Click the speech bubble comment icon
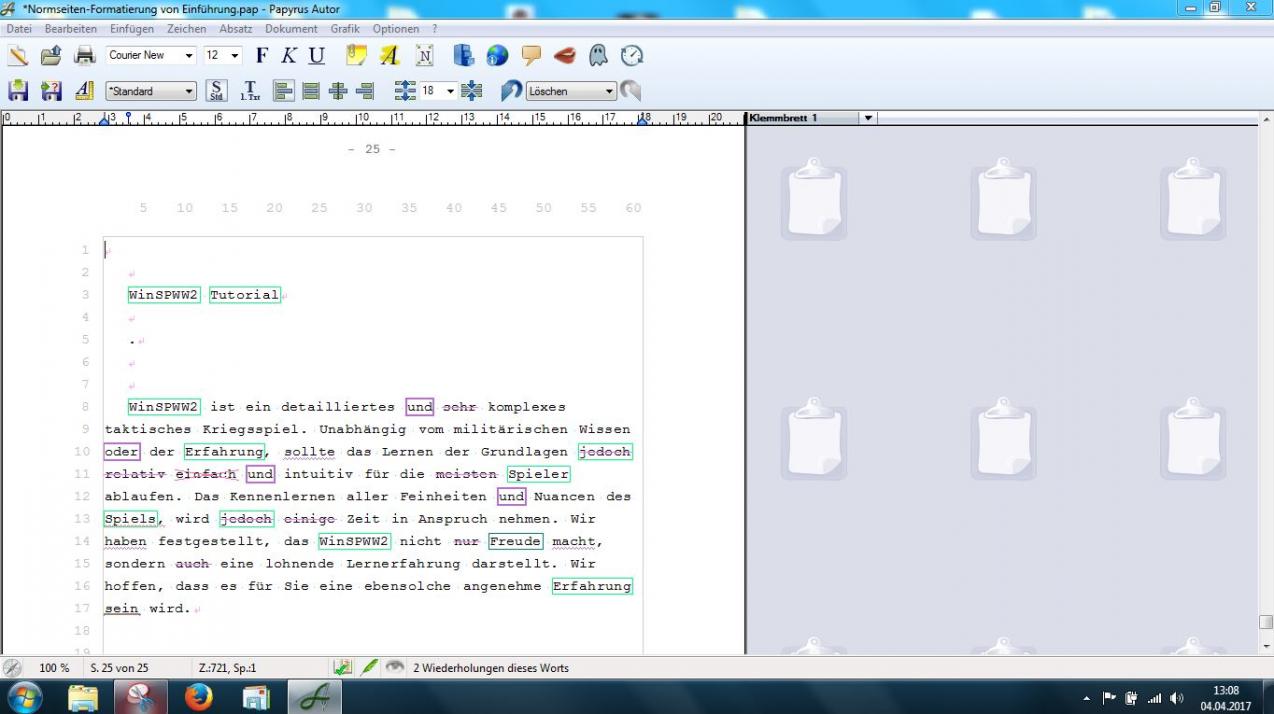This screenshot has height=714, width=1274. click(x=531, y=56)
